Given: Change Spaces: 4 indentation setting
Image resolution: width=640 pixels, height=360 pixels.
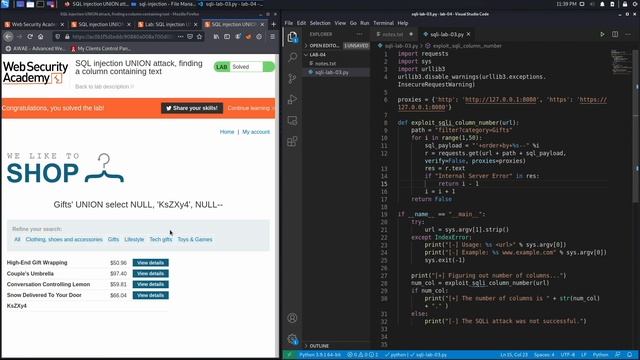Looking at the screenshot, I should point(544,355).
